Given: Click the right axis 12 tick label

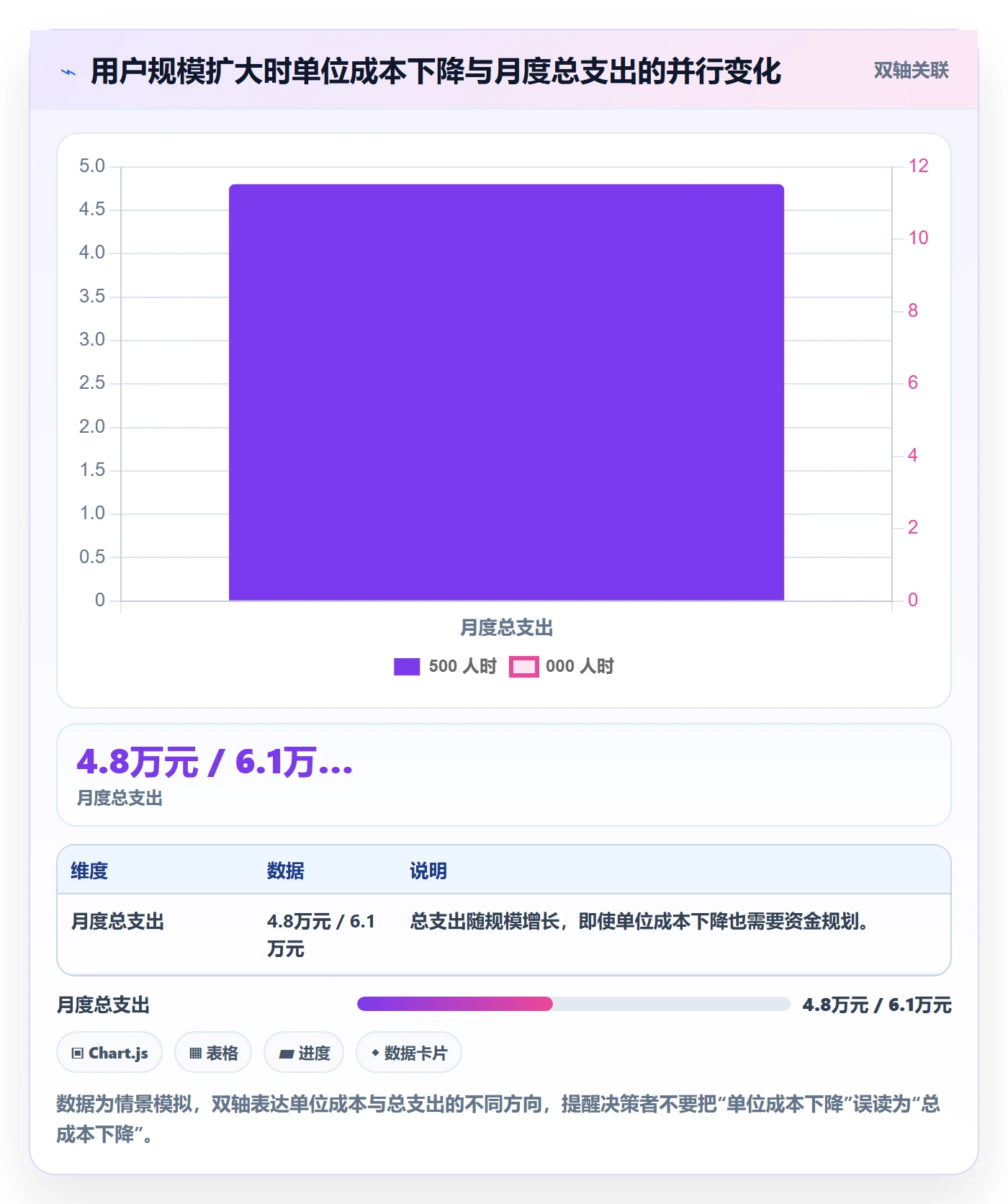Looking at the screenshot, I should coord(918,166).
